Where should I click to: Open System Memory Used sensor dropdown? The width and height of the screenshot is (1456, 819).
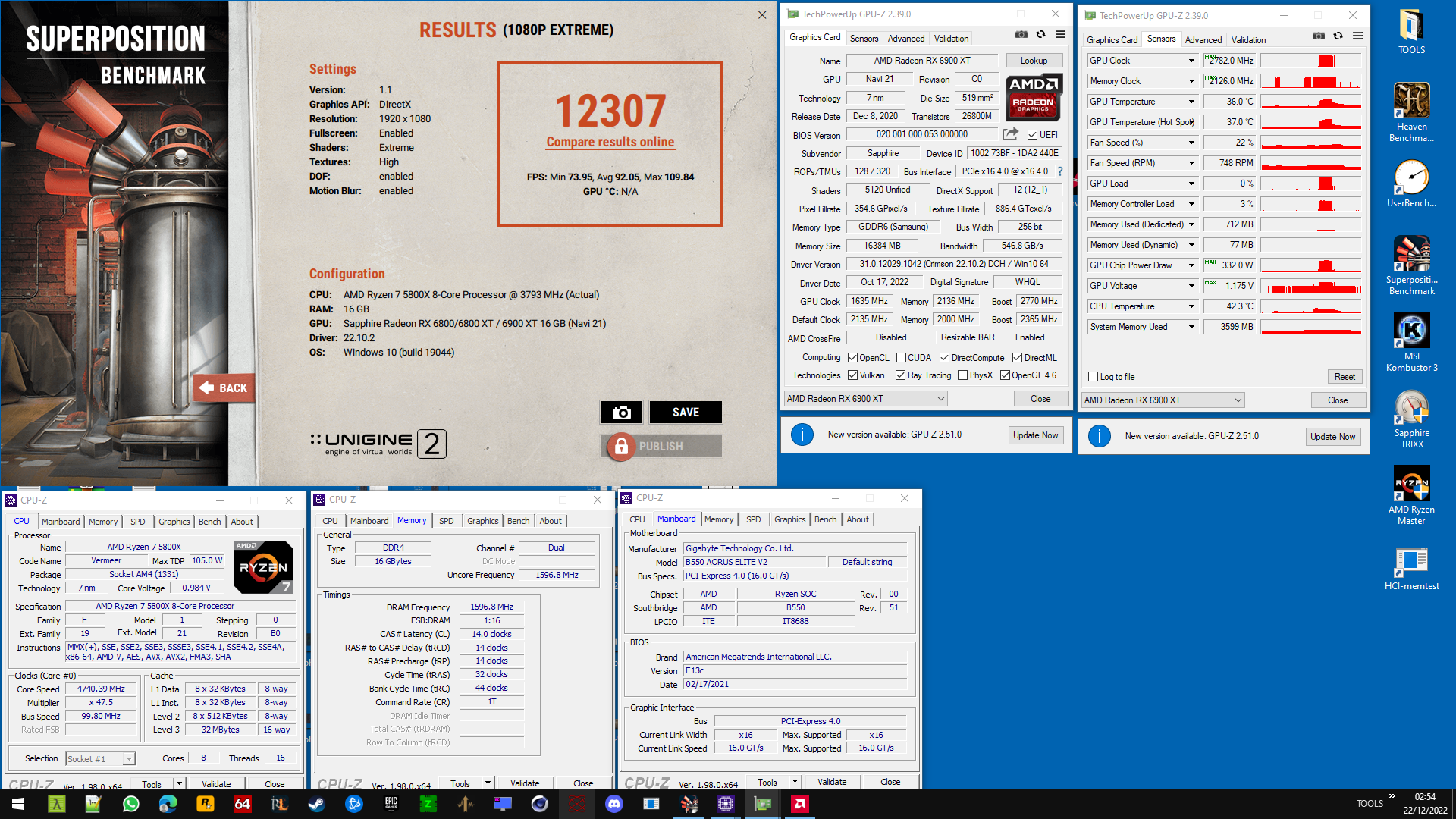[1191, 327]
